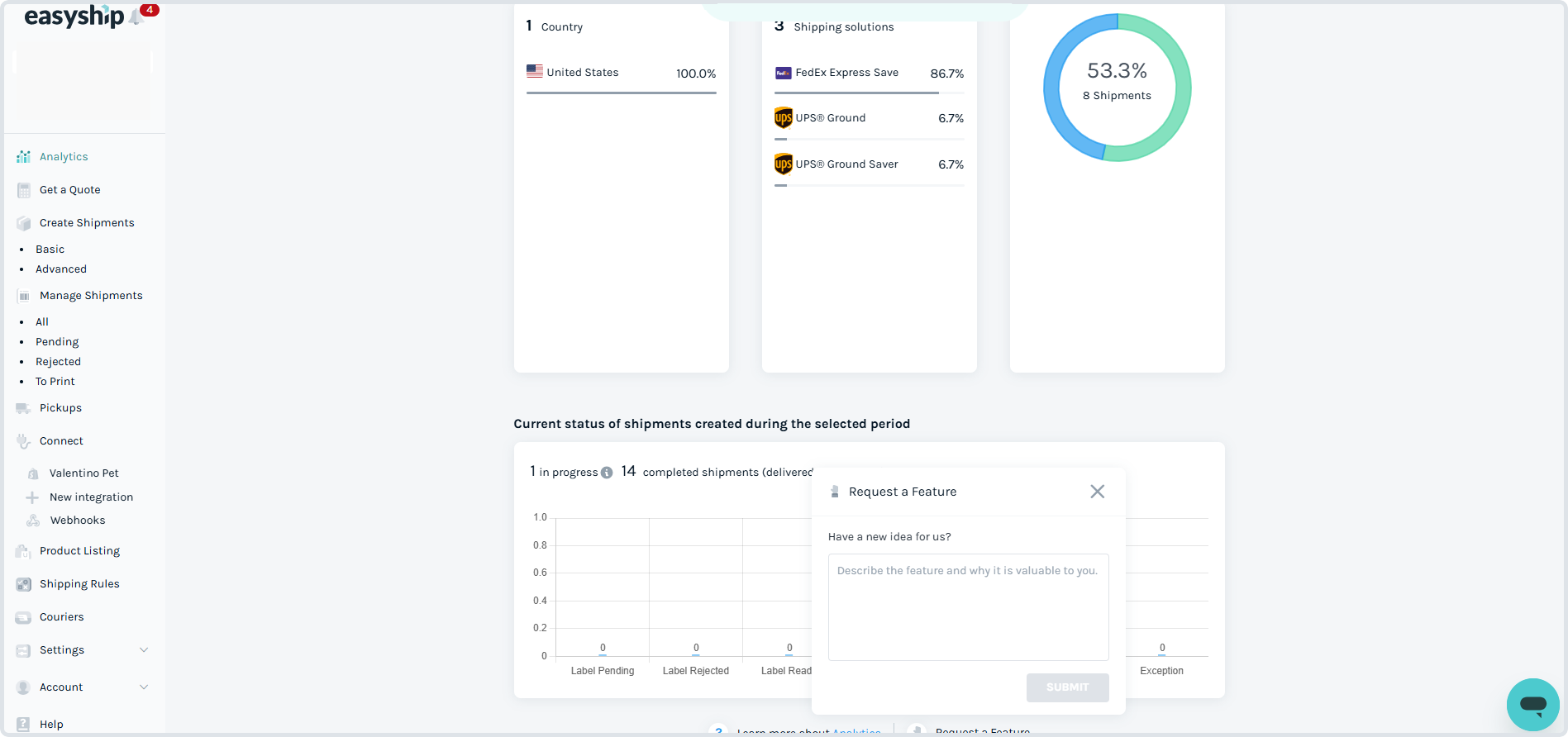Click the UPS® Ground progress bar
1568x737 pixels.
tap(869, 140)
